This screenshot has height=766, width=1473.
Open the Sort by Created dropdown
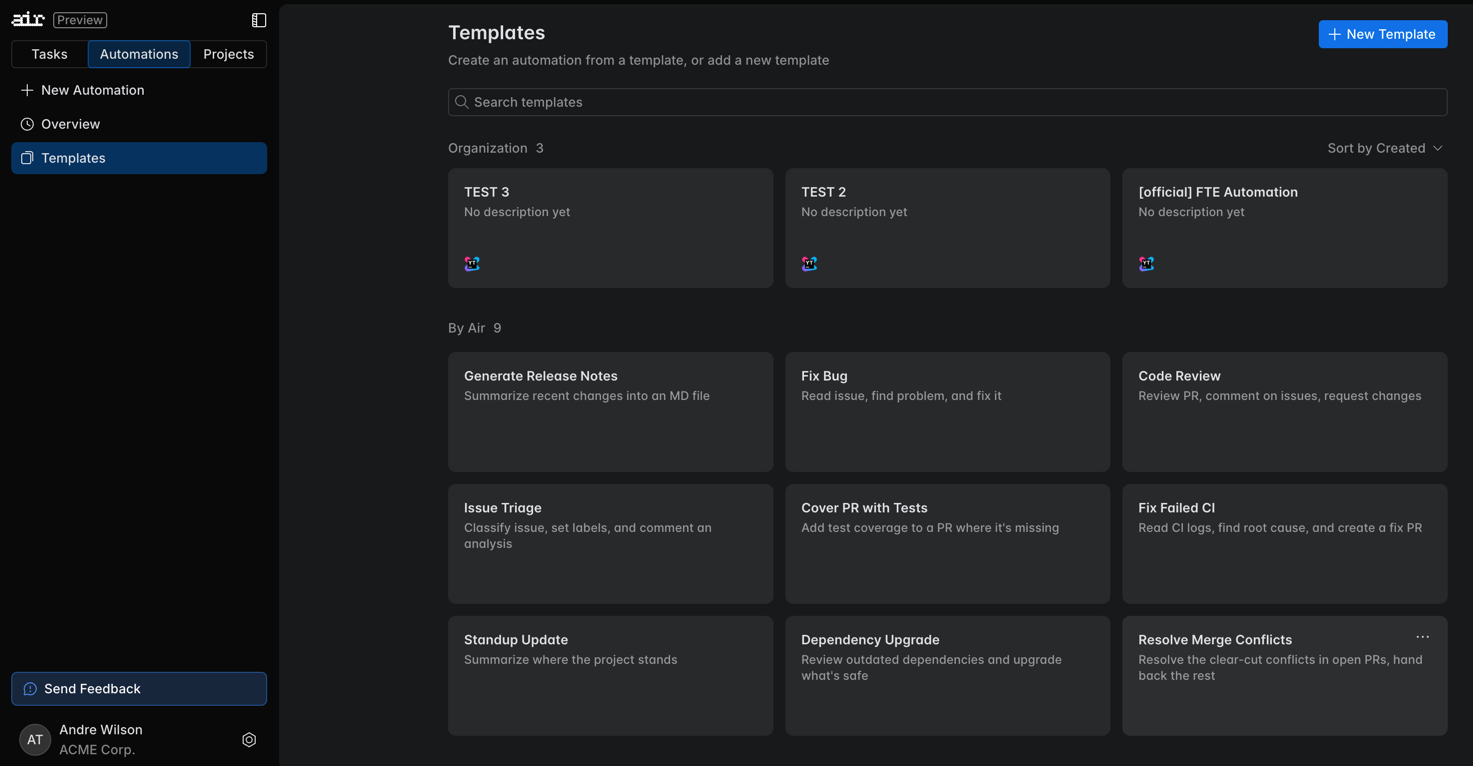(1385, 148)
